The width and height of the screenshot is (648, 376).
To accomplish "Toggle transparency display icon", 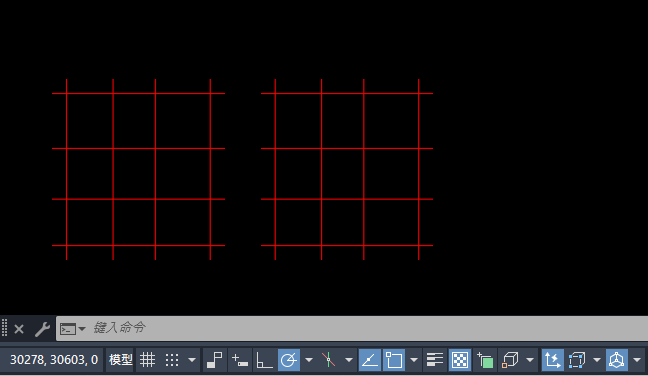I will click(x=460, y=360).
